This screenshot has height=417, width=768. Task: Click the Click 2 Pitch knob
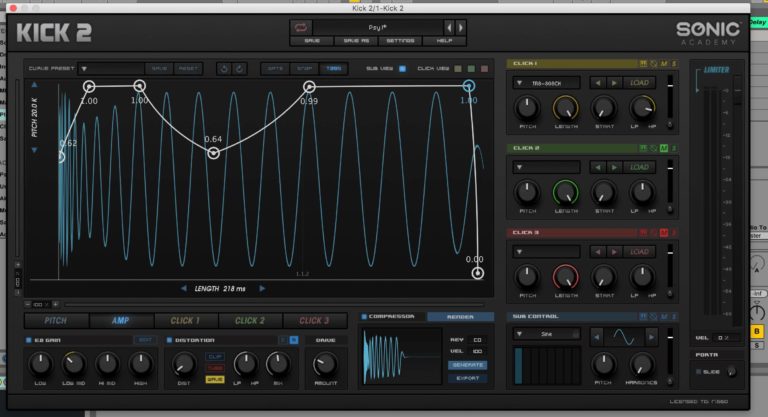pyautogui.click(x=529, y=192)
